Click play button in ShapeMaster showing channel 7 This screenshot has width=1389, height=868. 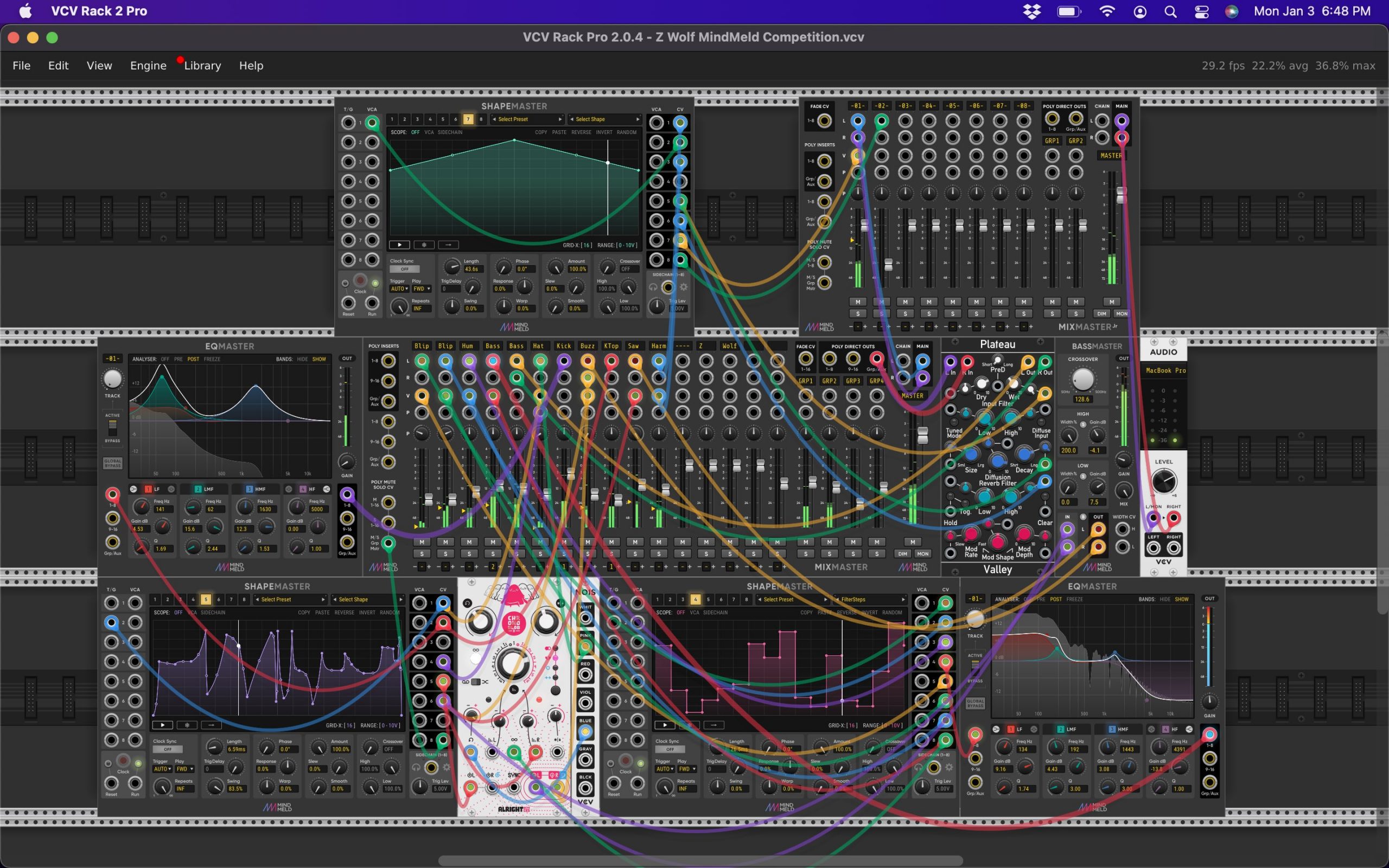[399, 245]
